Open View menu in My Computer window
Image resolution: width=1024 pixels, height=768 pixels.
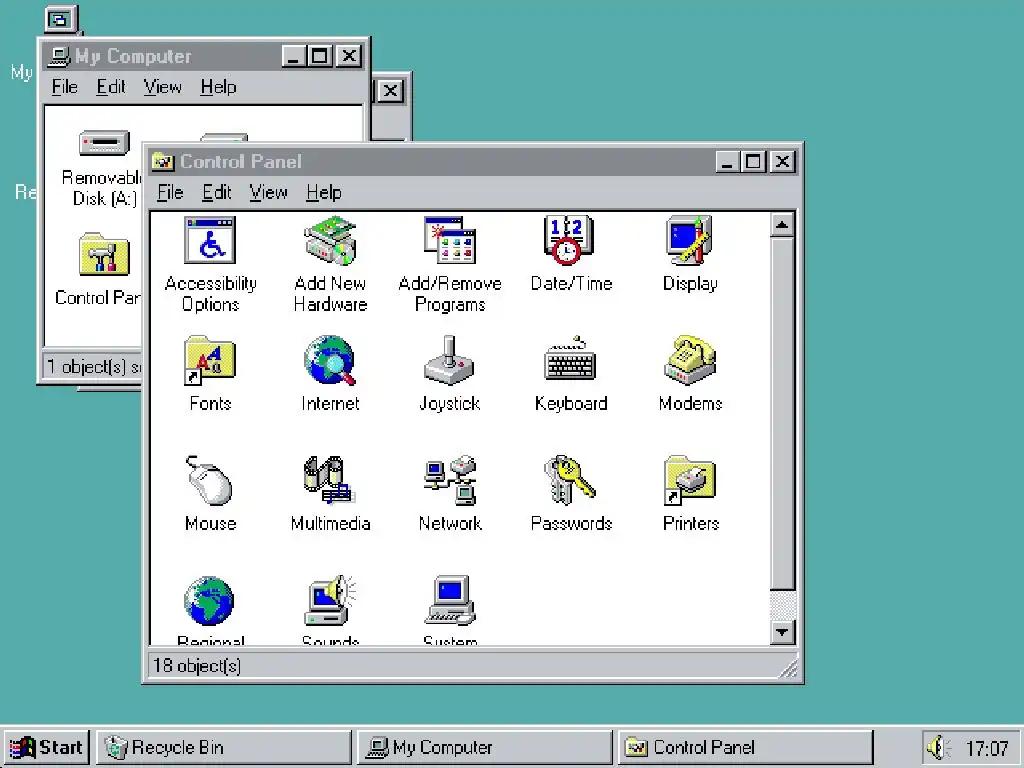coord(163,87)
